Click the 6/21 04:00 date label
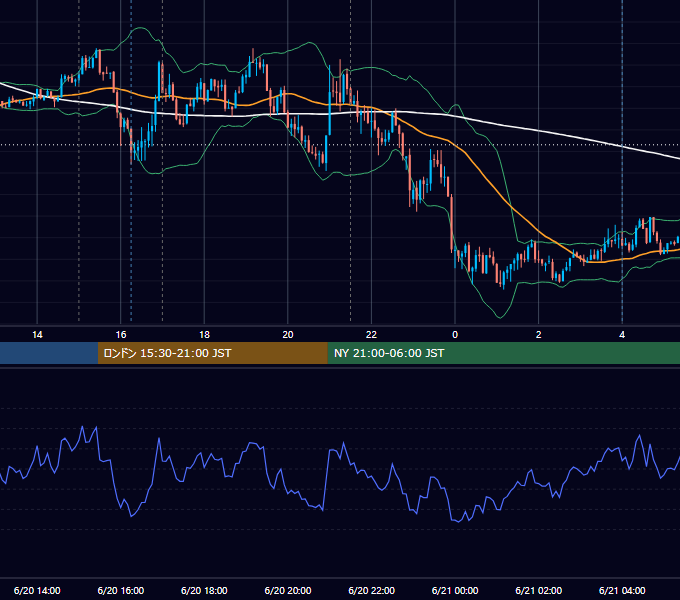This screenshot has width=680, height=600. coord(622,590)
